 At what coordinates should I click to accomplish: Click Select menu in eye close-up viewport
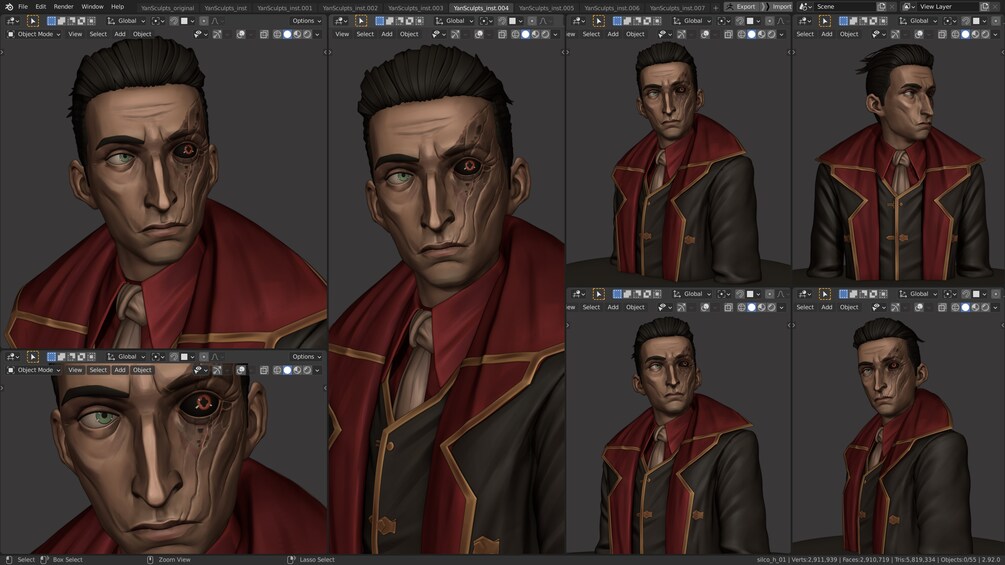(x=98, y=370)
